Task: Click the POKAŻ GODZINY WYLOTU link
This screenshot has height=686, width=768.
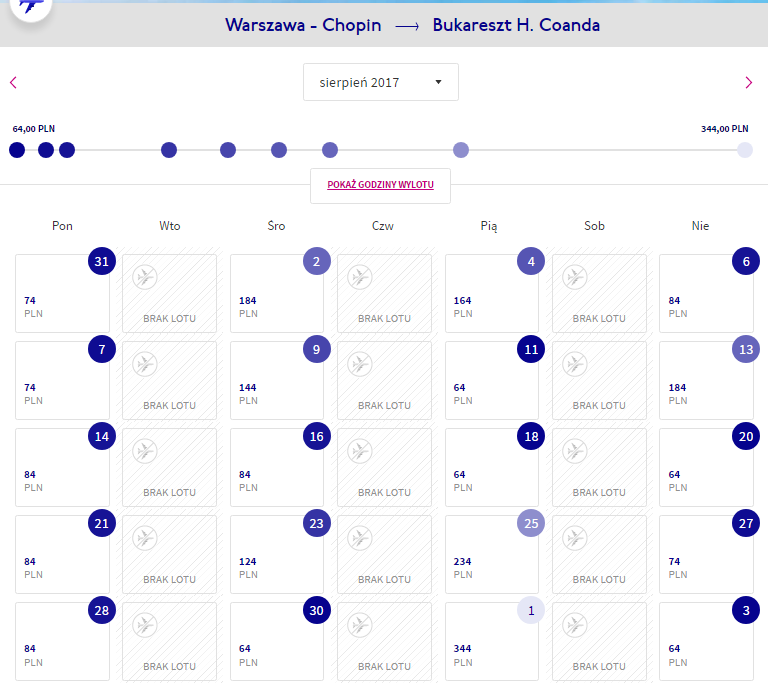Action: click(380, 185)
